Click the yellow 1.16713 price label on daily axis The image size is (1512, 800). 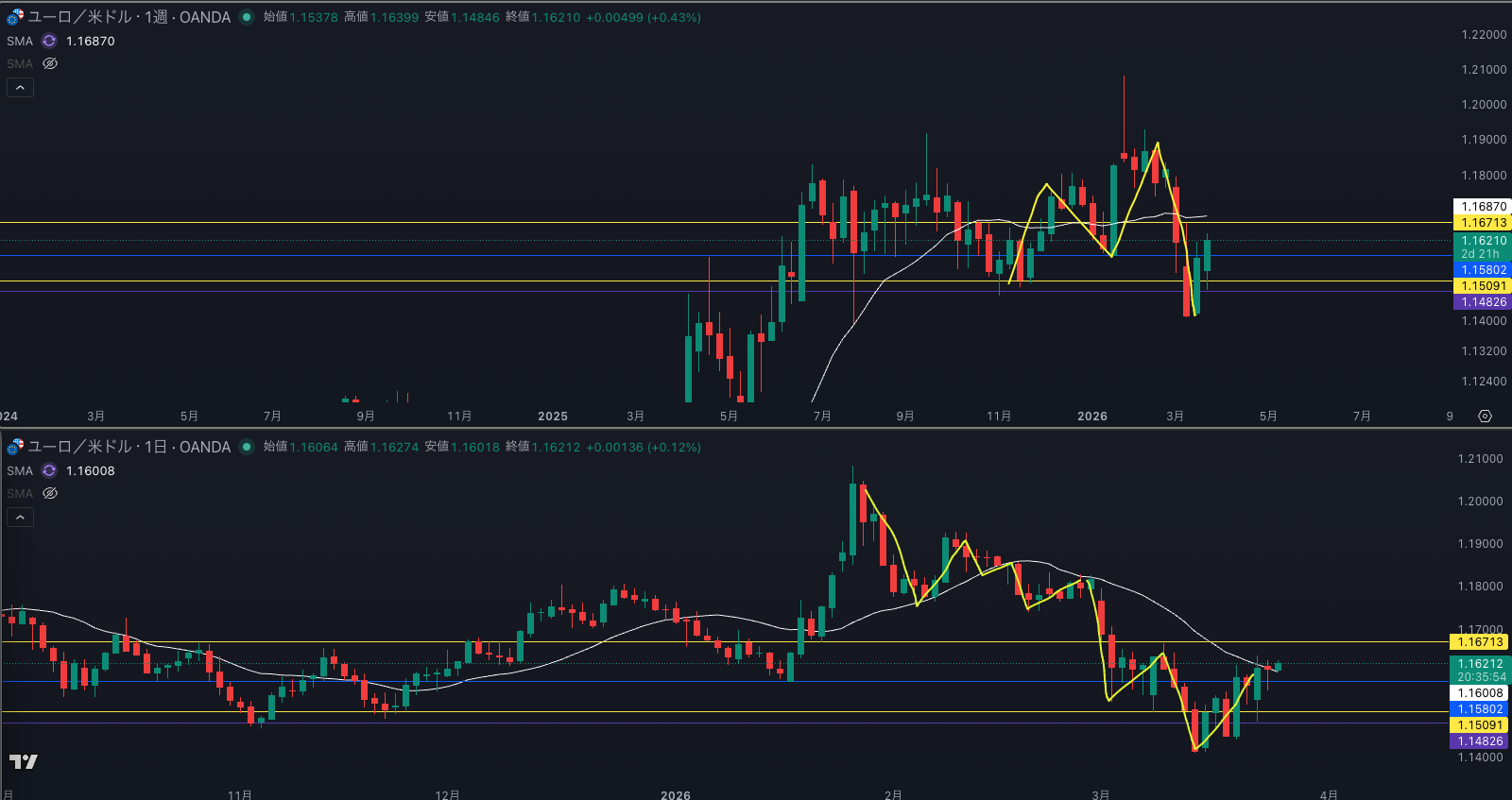[x=1479, y=642]
